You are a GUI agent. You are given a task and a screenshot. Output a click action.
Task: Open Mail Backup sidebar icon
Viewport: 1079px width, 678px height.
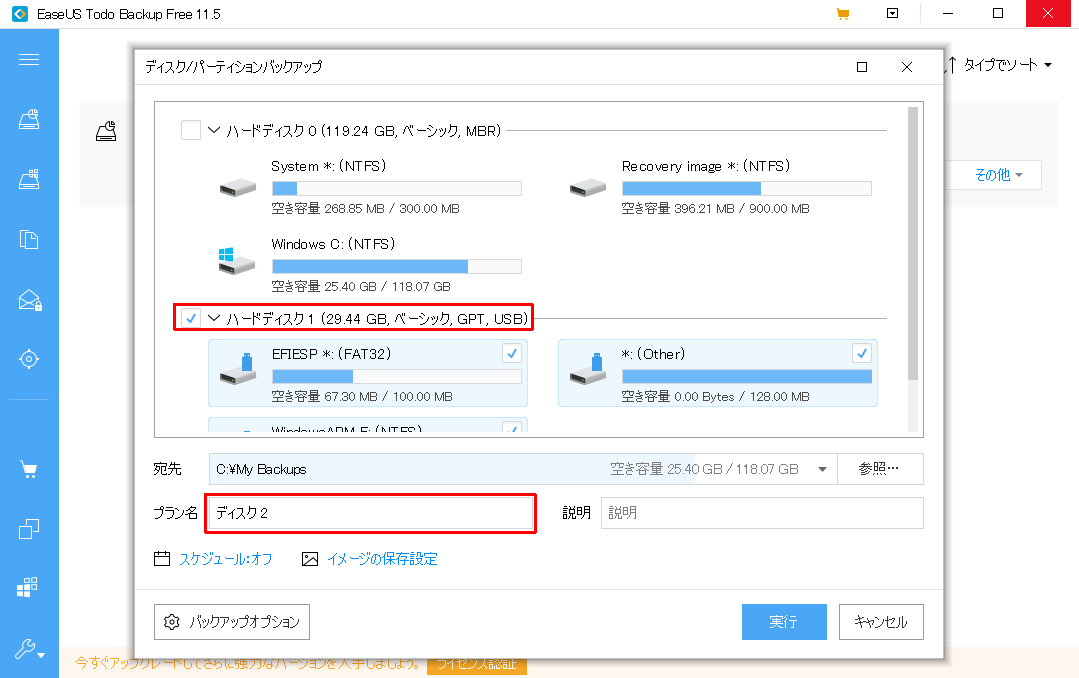click(x=30, y=300)
